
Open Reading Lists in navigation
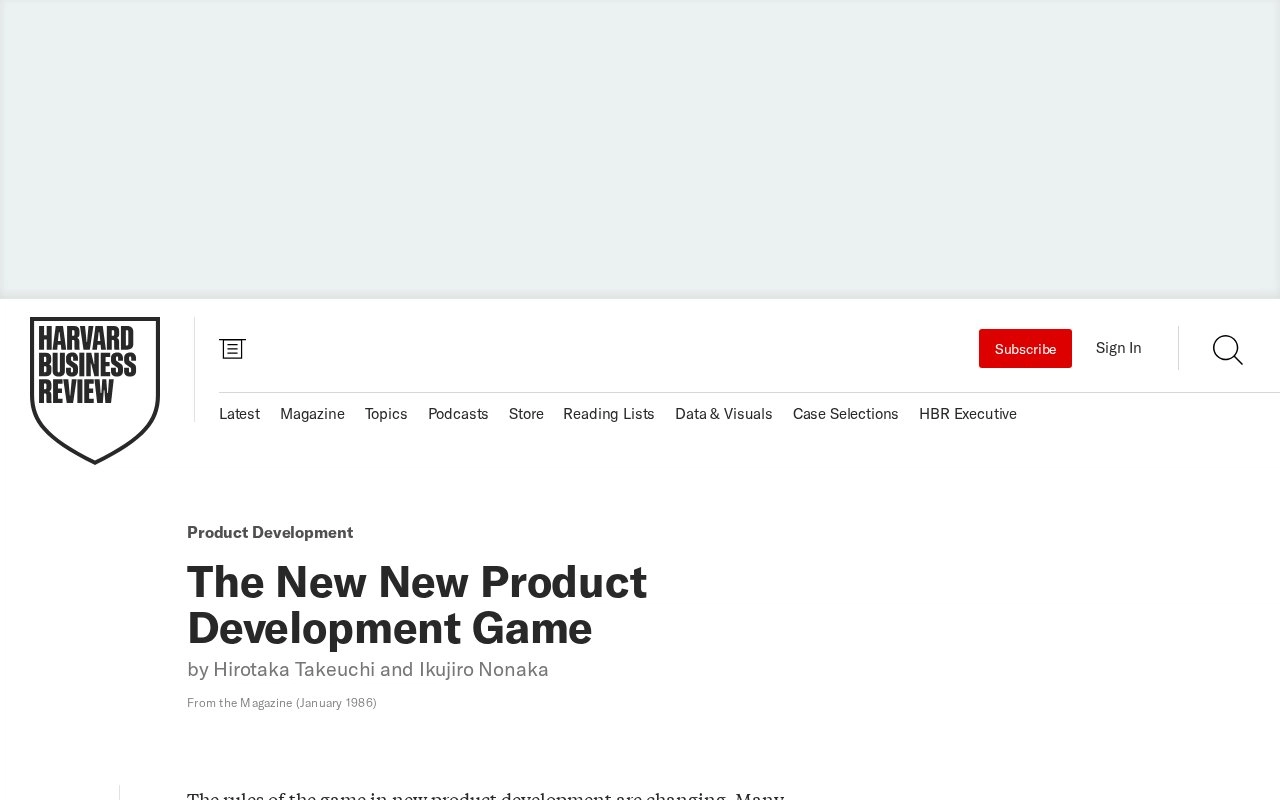(609, 414)
